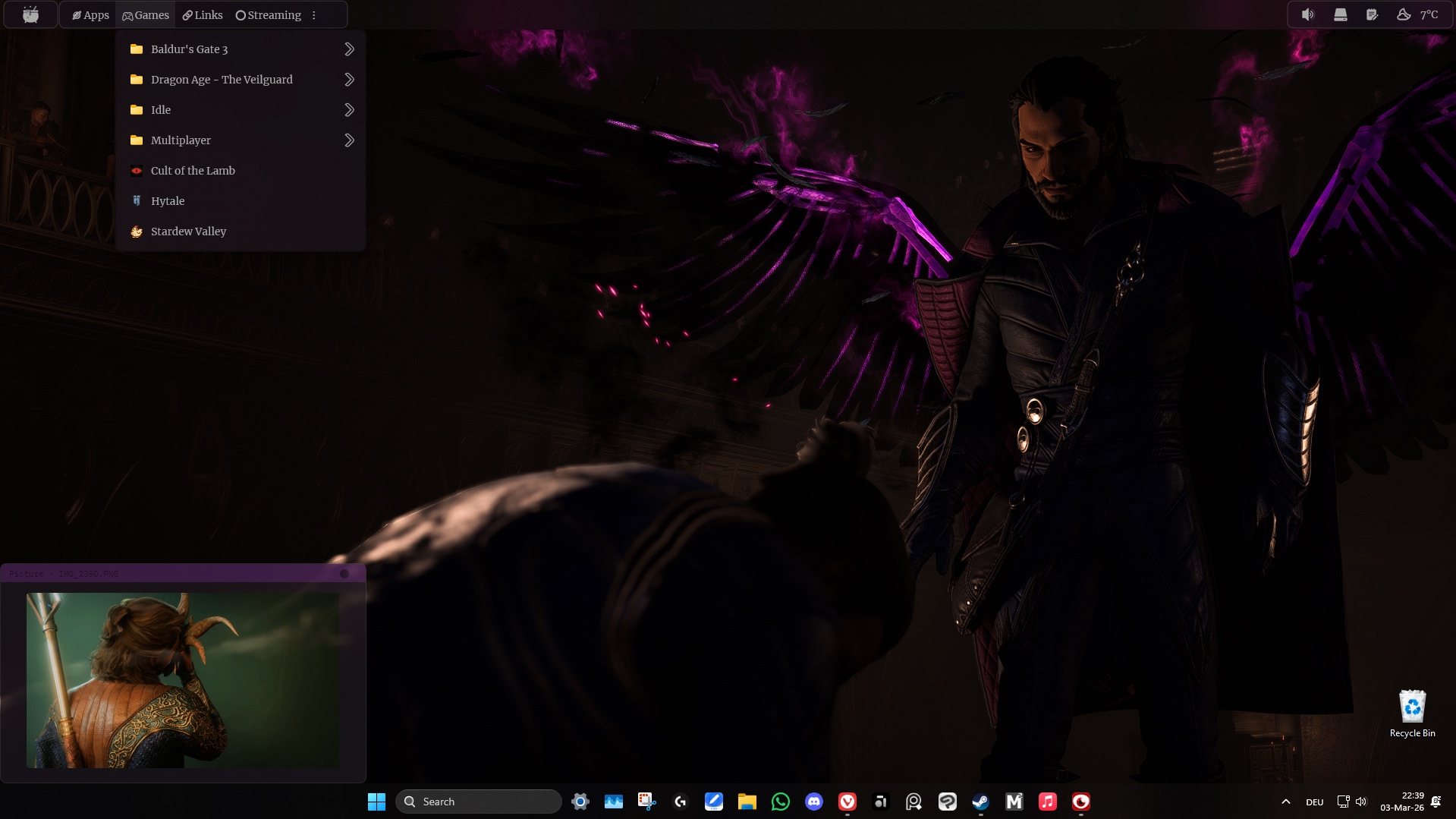Open the volume speaker widget in top bar
This screenshot has width=1456, height=819.
pos(1308,14)
